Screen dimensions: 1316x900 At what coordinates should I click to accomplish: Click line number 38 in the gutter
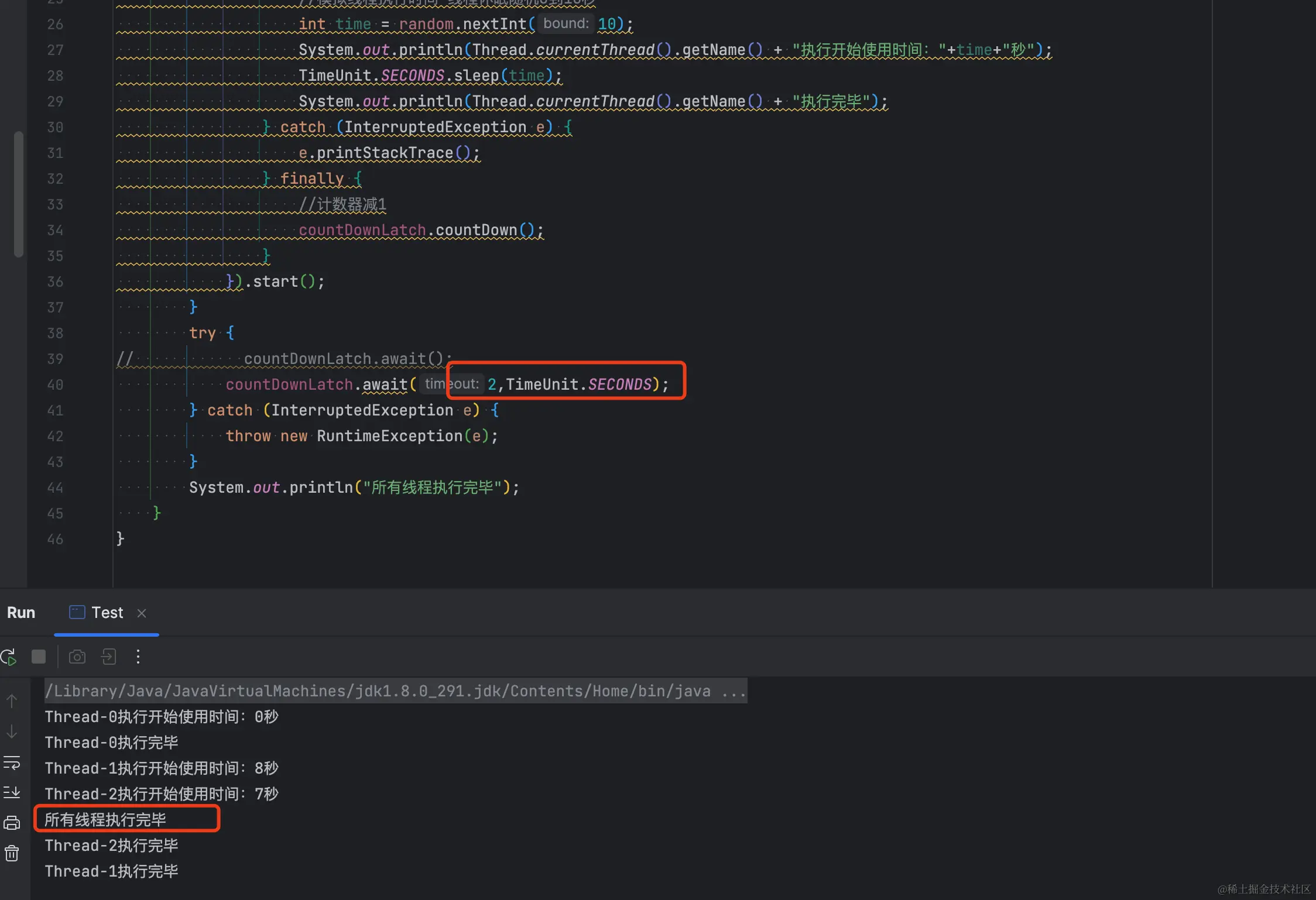(55, 333)
